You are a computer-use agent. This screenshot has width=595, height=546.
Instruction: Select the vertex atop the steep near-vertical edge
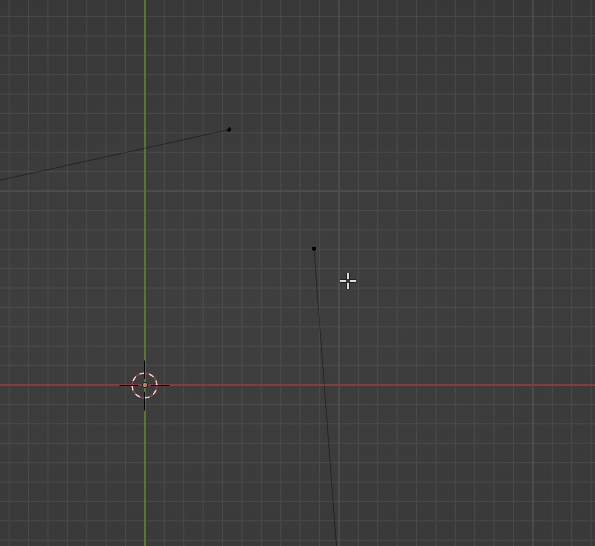pos(314,249)
